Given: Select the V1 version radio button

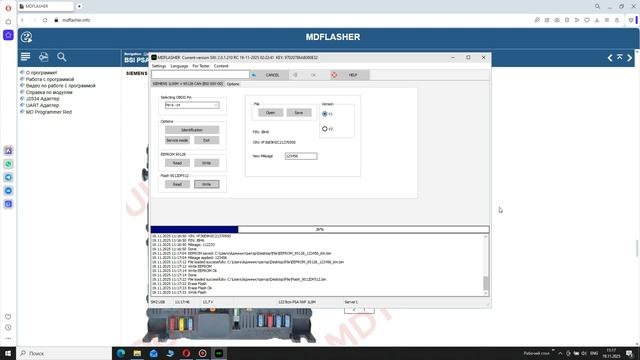Looking at the screenshot, I should [325, 114].
